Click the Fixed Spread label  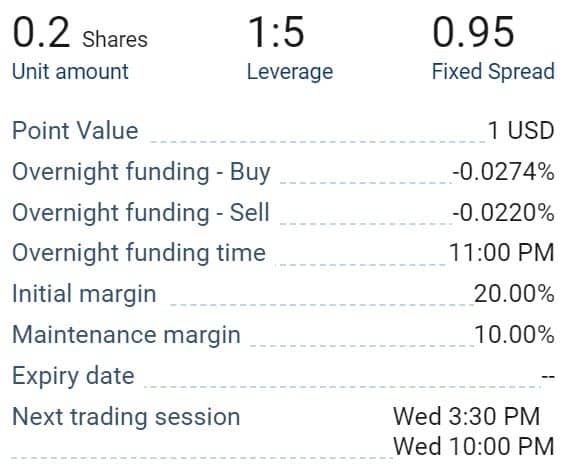pyautogui.click(x=493, y=72)
